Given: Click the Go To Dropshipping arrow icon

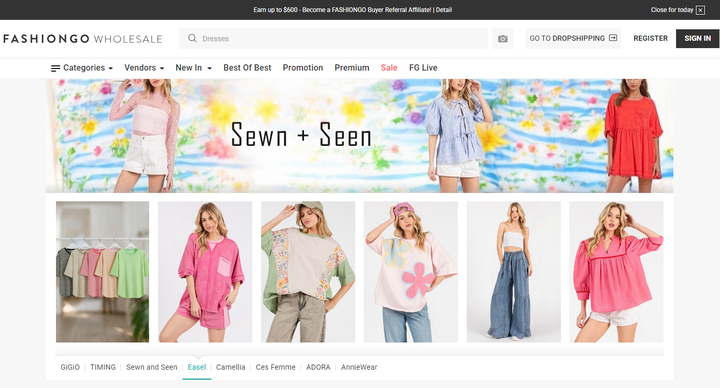Looking at the screenshot, I should click(x=613, y=38).
